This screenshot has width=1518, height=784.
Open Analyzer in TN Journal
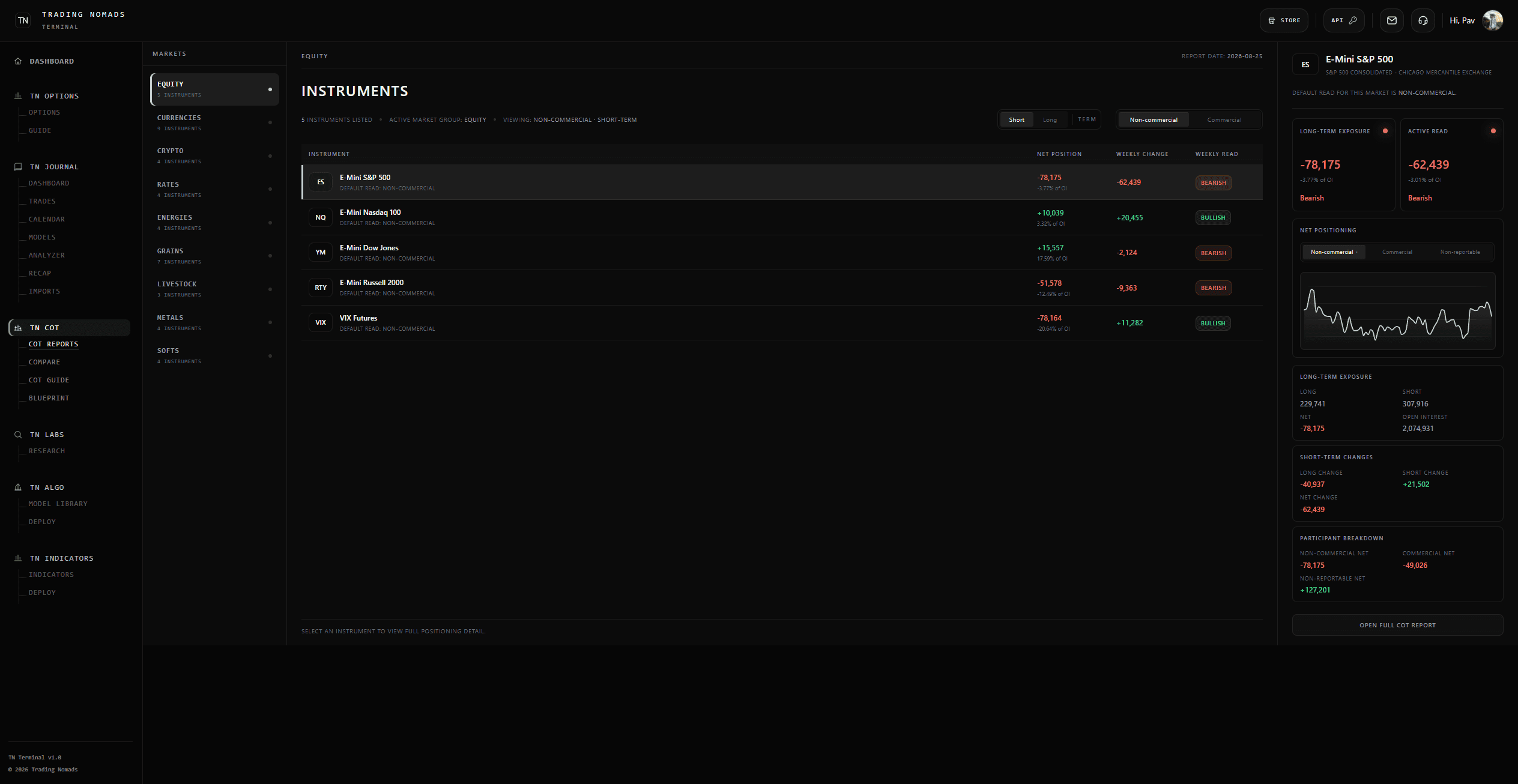tap(47, 255)
